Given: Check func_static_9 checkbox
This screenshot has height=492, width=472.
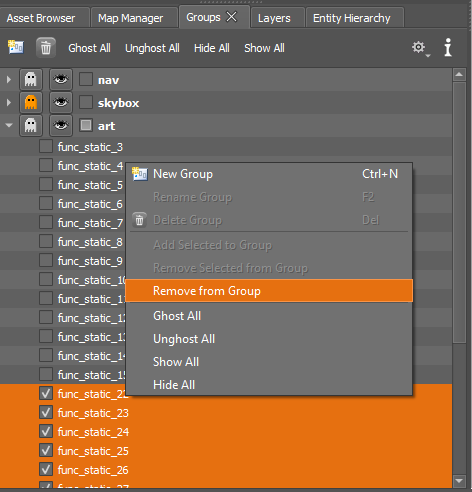Looking at the screenshot, I should coord(46,260).
